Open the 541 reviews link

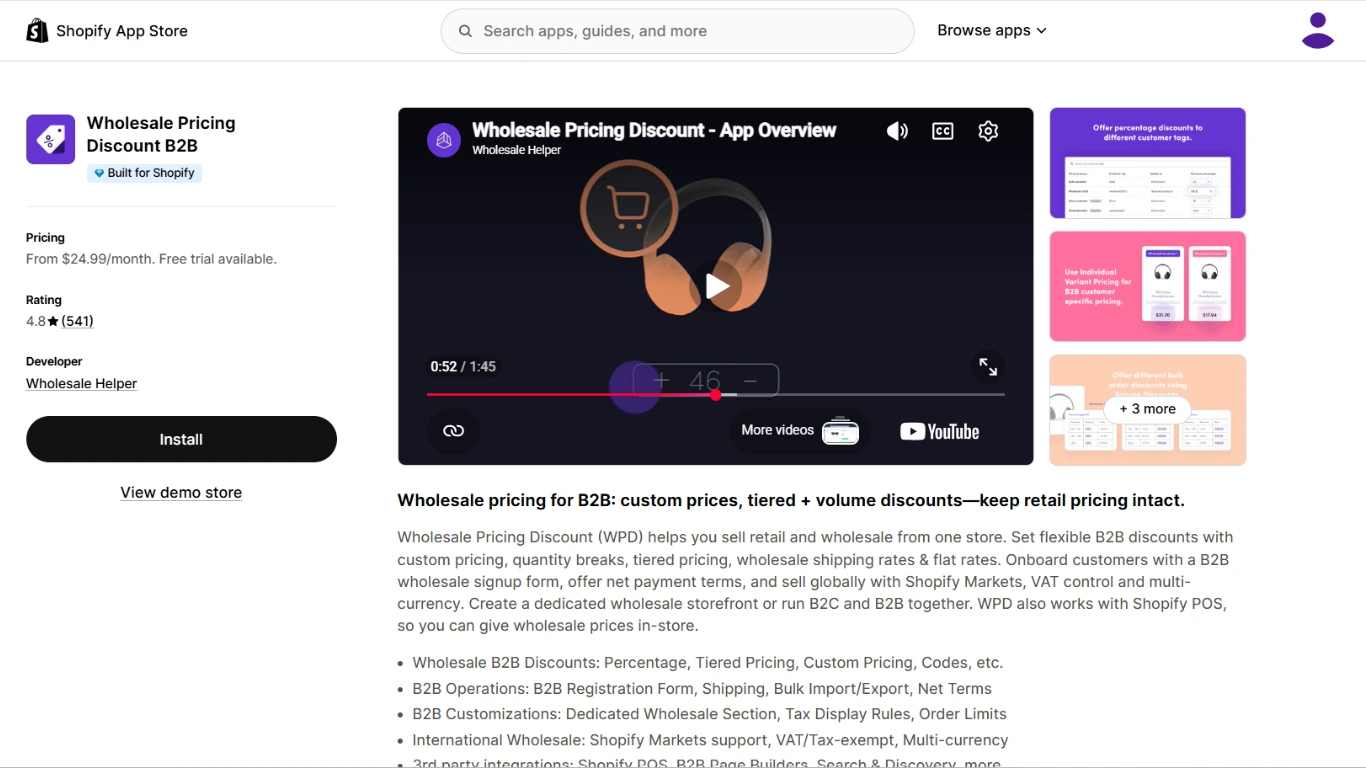[x=77, y=321]
